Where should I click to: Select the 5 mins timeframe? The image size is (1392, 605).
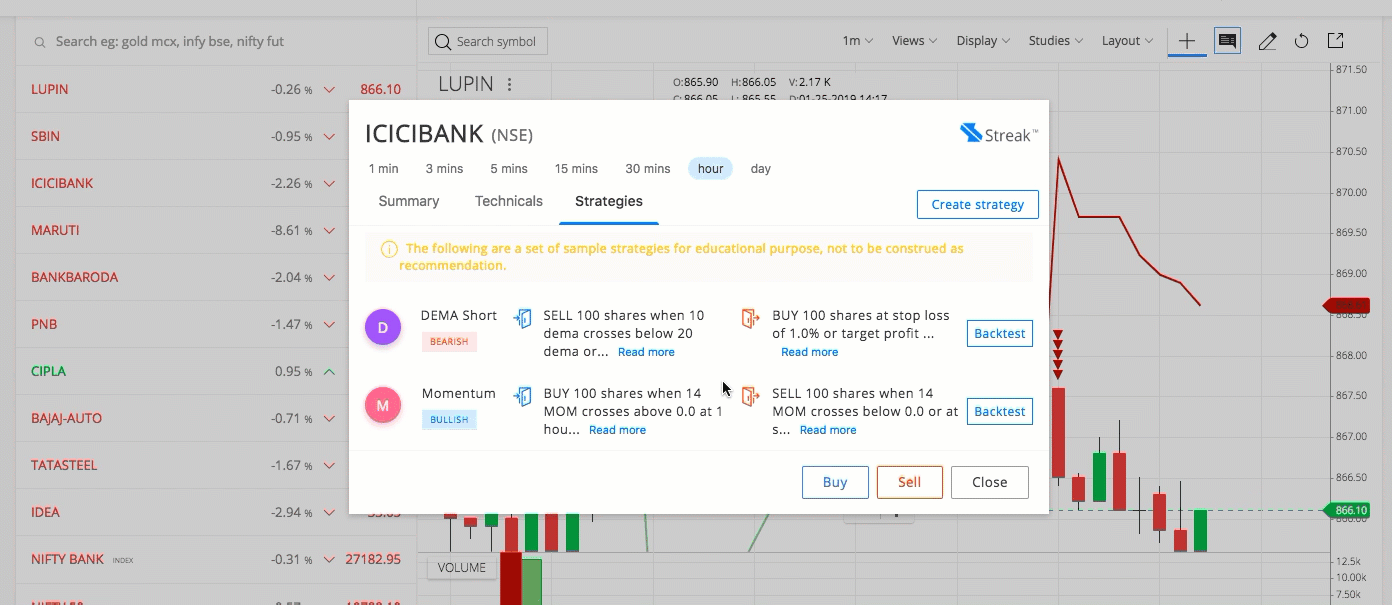pos(509,169)
